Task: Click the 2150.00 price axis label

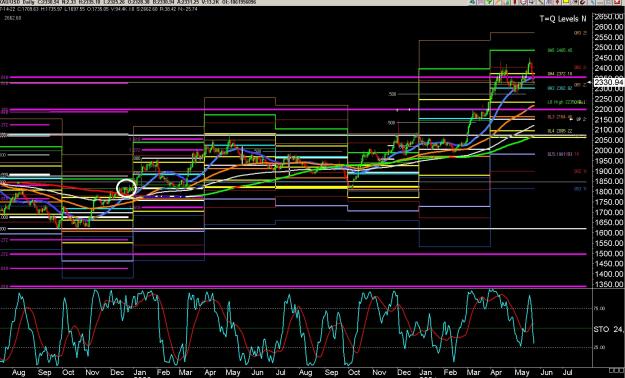Action: pyautogui.click(x=608, y=120)
